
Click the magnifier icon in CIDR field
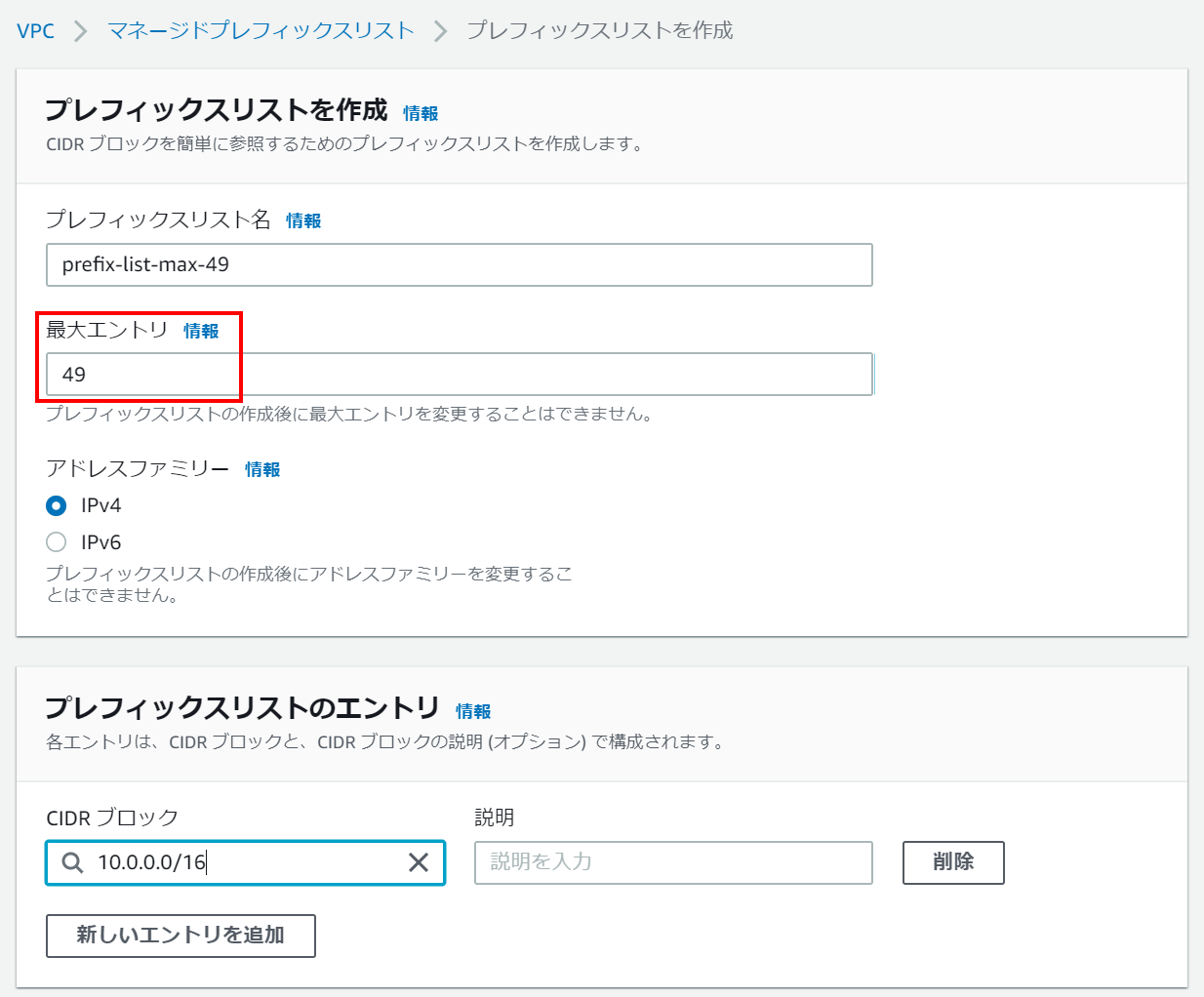pyautogui.click(x=72, y=863)
